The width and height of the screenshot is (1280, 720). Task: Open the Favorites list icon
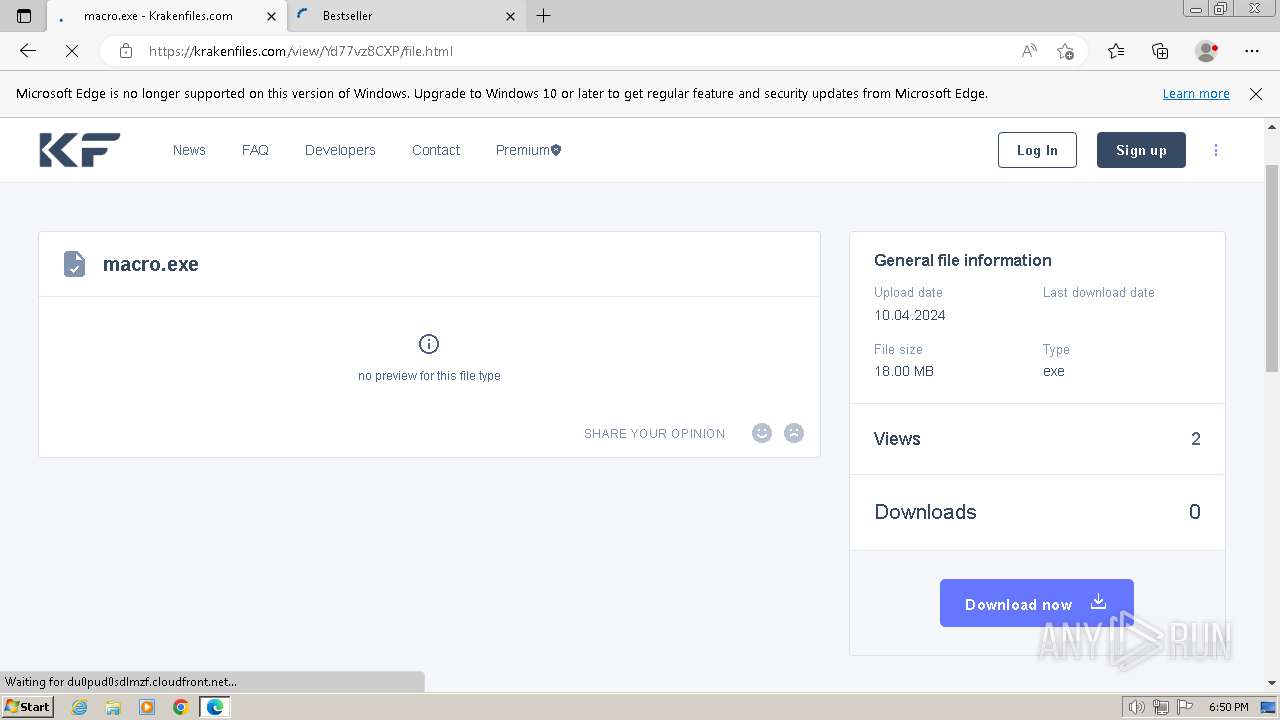(x=1116, y=51)
